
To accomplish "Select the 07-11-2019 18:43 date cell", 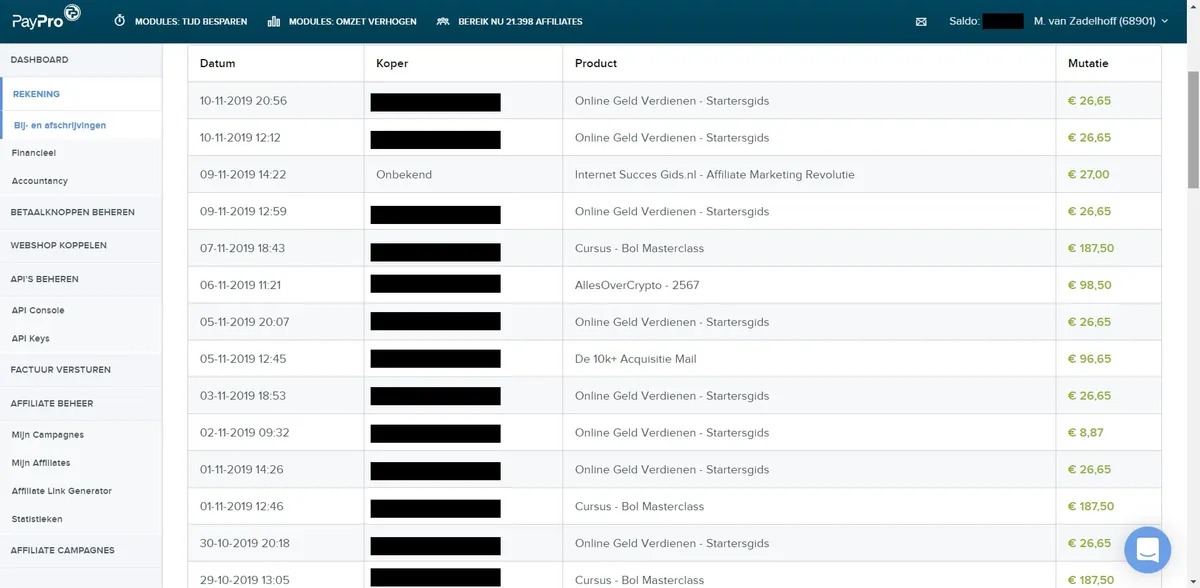I will point(242,248).
